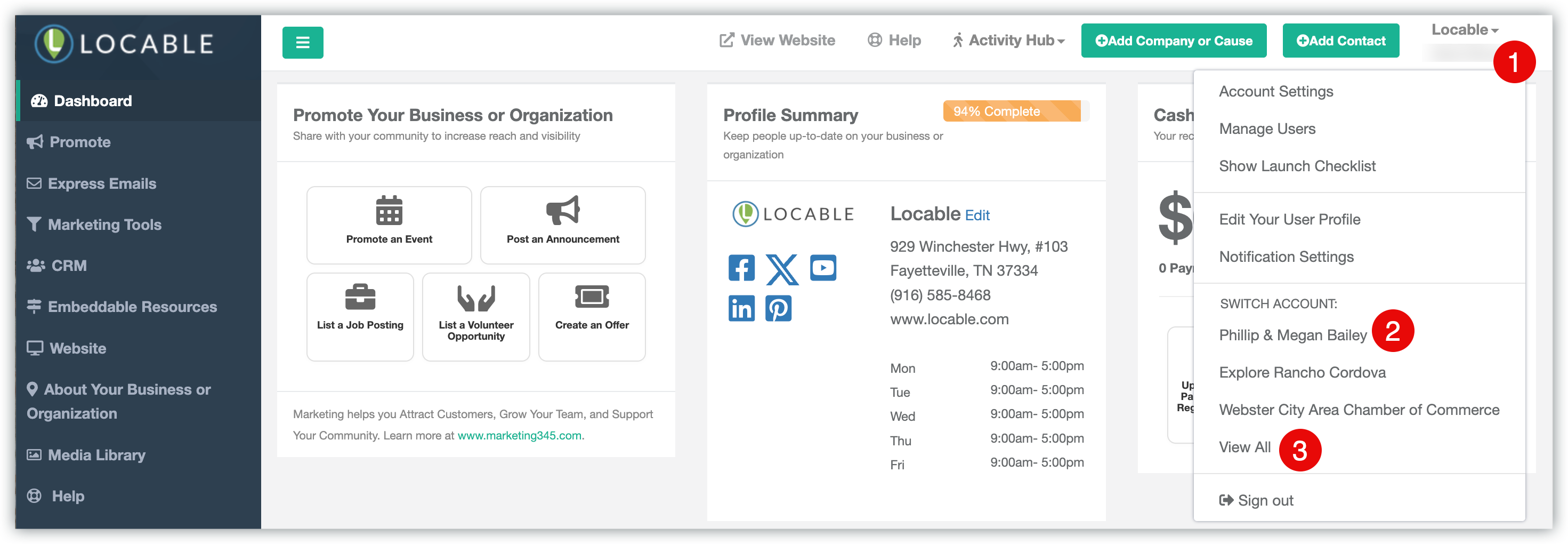
Task: Switch to Webster City Area Chamber of Commerce
Action: [1359, 410]
